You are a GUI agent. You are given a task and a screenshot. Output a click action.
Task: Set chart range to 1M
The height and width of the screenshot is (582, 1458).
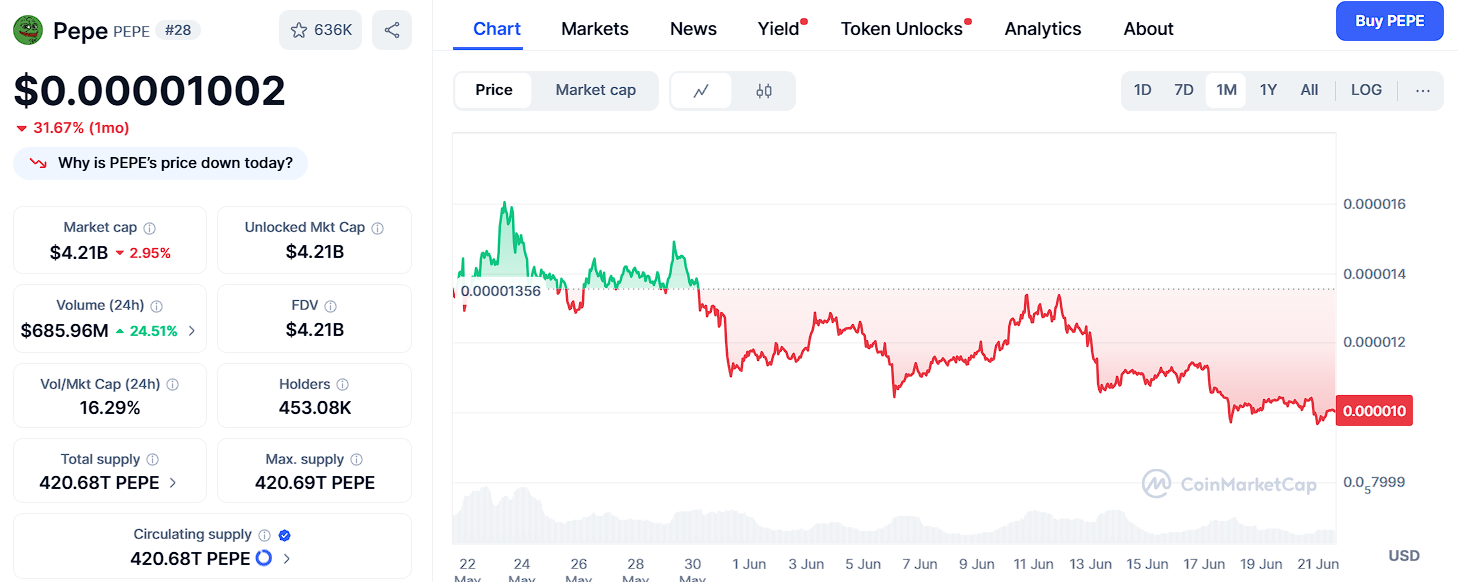pos(1226,90)
